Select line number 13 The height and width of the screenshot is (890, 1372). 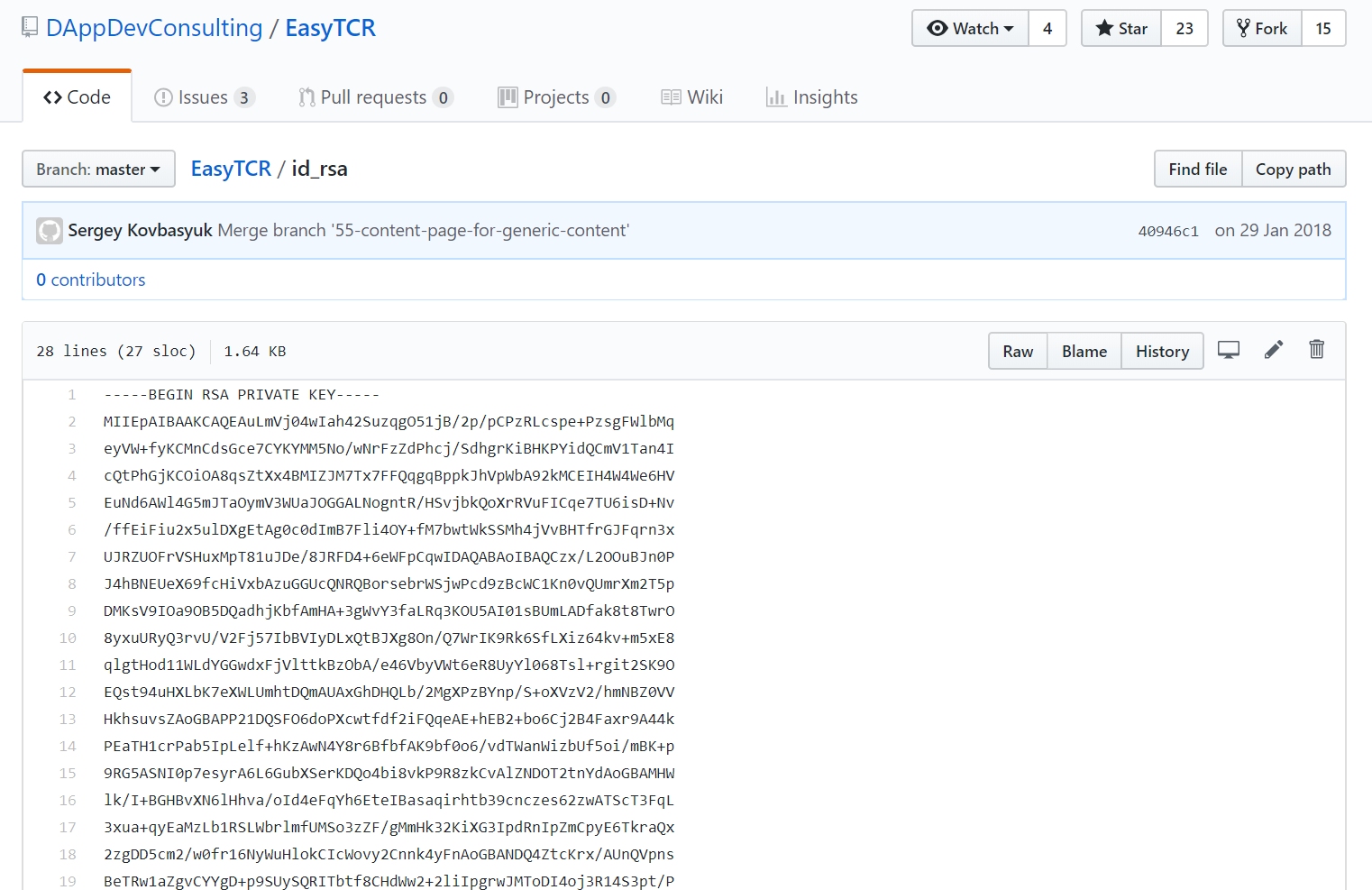68,719
